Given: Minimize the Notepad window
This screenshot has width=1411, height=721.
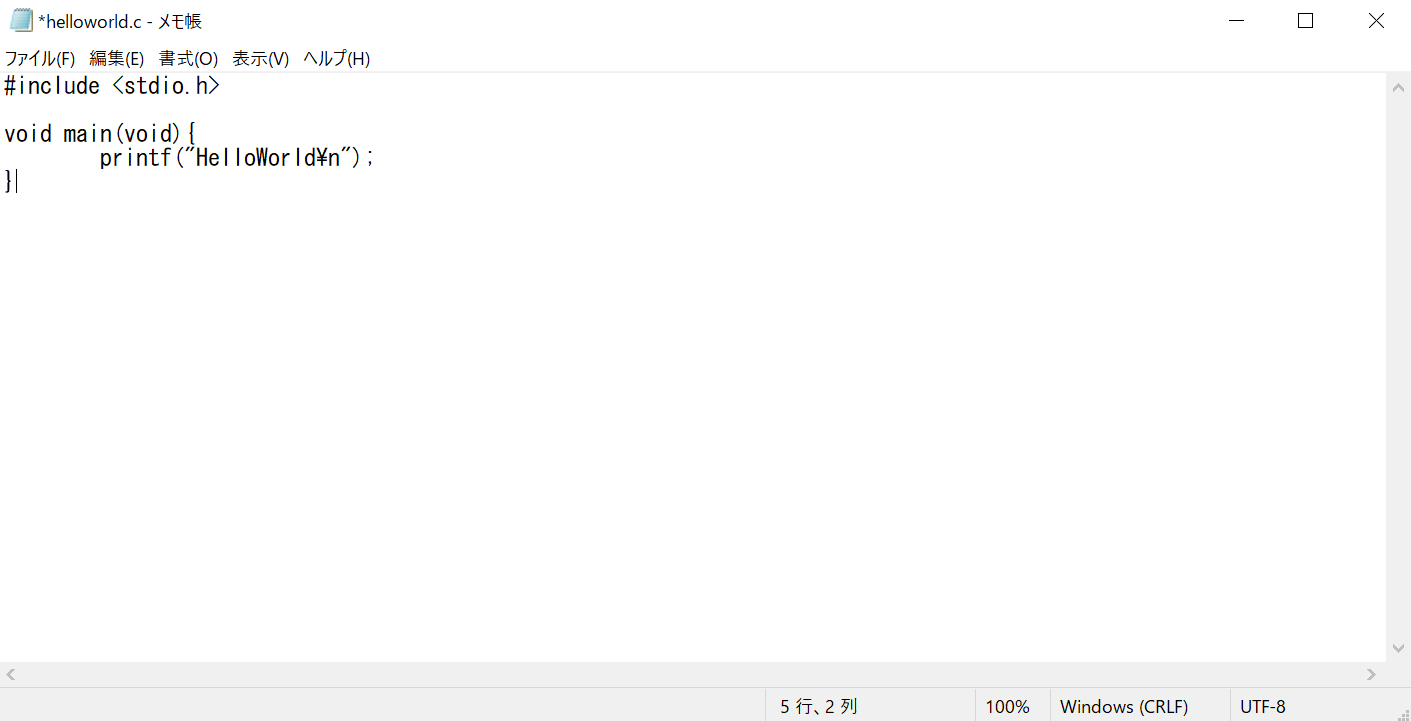Looking at the screenshot, I should click(1236, 21).
